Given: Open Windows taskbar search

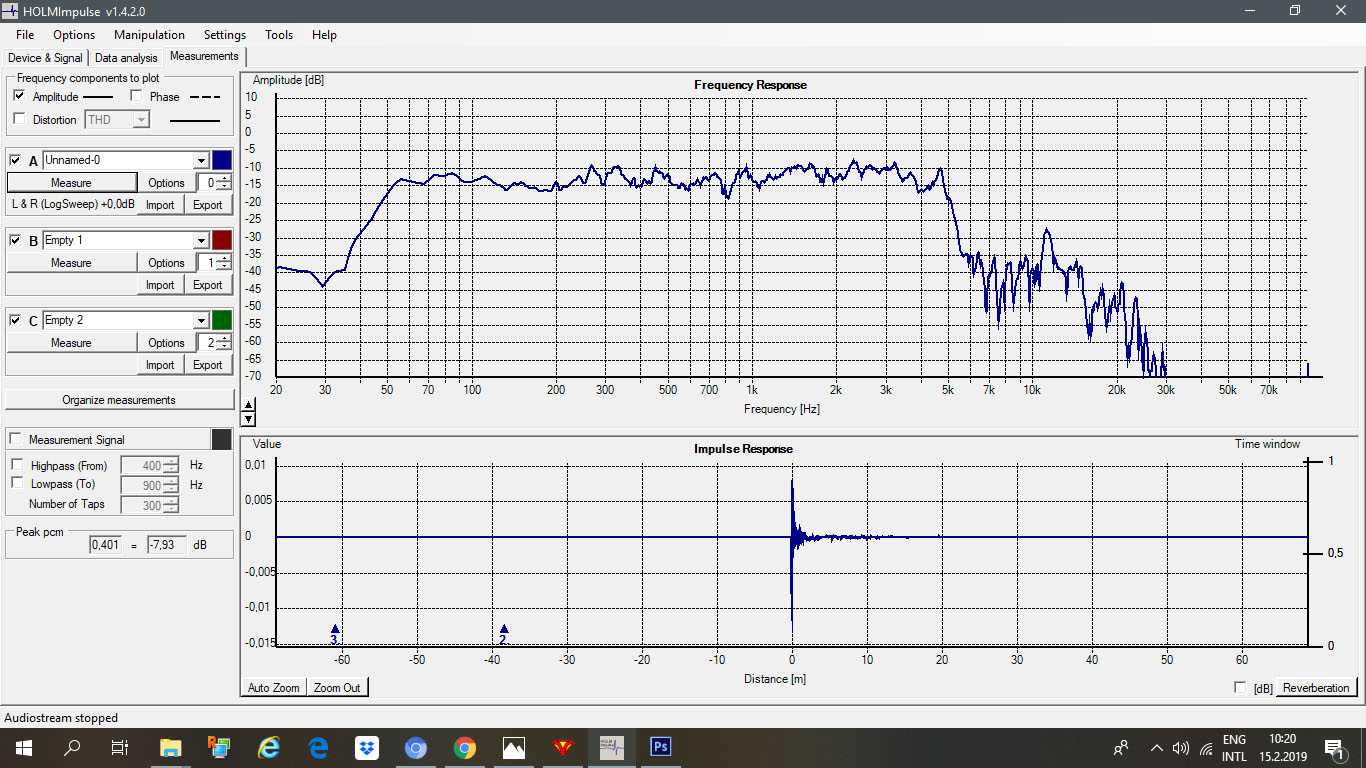Looking at the screenshot, I should [x=72, y=747].
